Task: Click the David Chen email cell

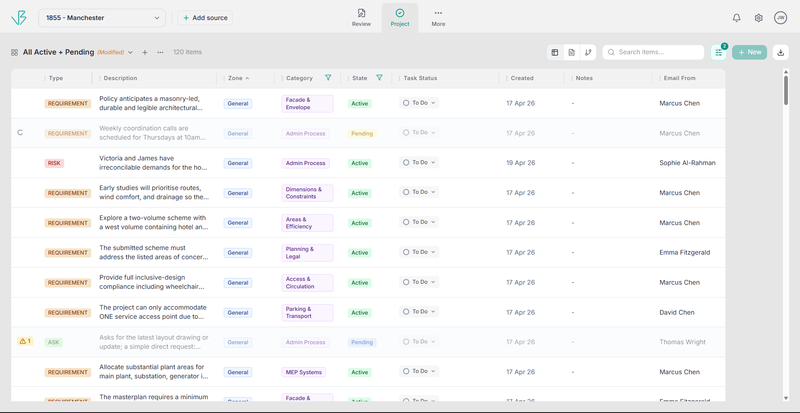Action: tap(677, 312)
